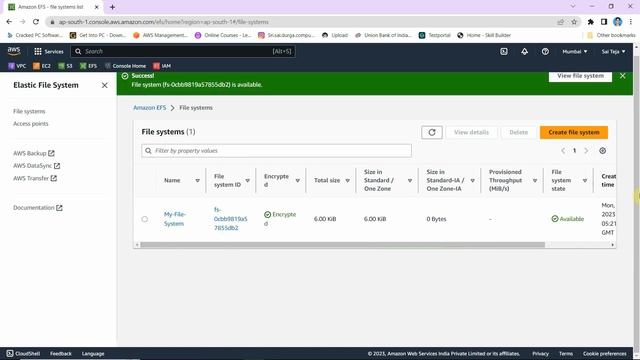Open Cookie preferences in footer
Image resolution: width=640 pixels, height=360 pixels.
(x=604, y=353)
